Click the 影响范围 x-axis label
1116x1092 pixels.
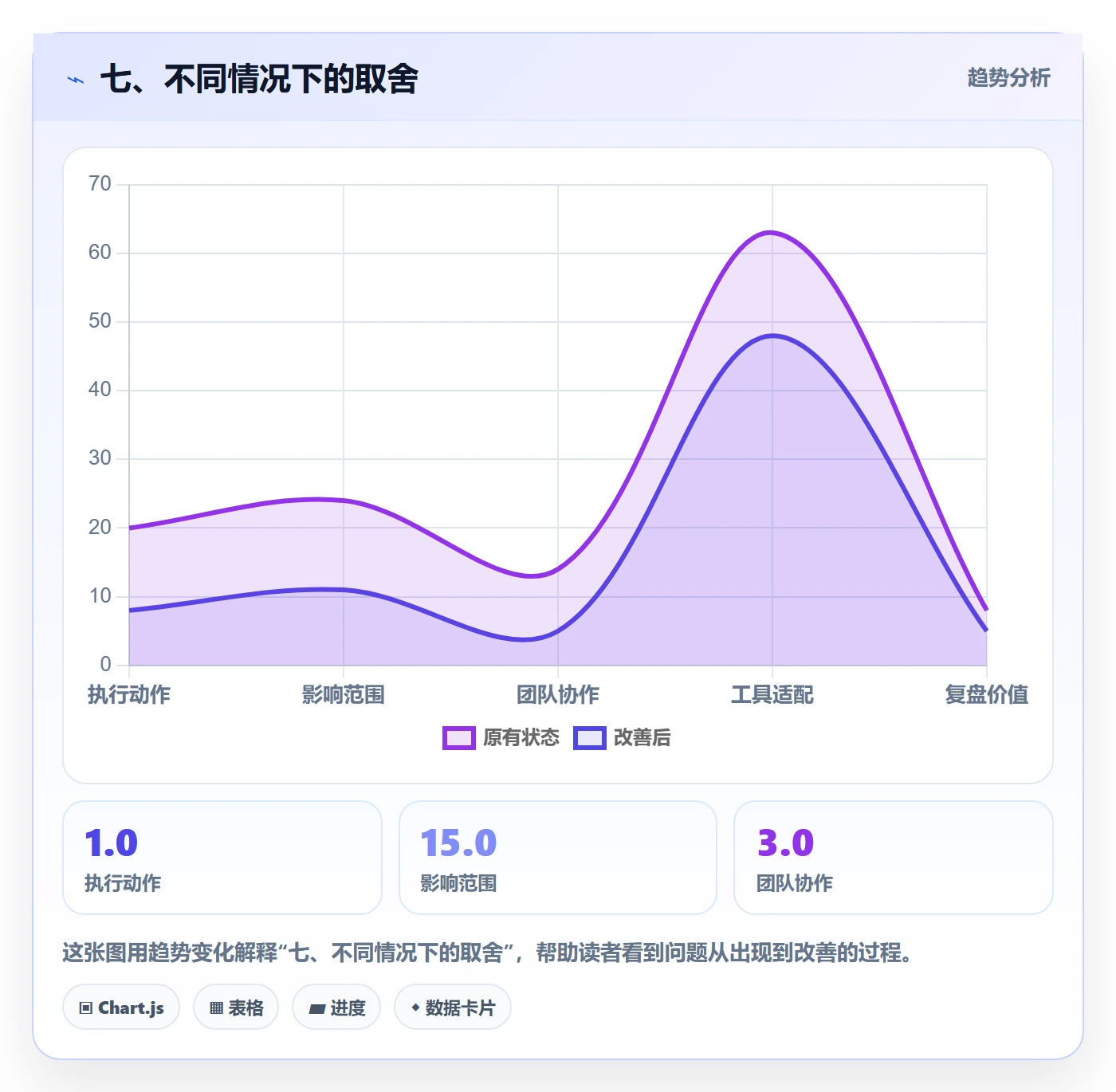pyautogui.click(x=344, y=695)
